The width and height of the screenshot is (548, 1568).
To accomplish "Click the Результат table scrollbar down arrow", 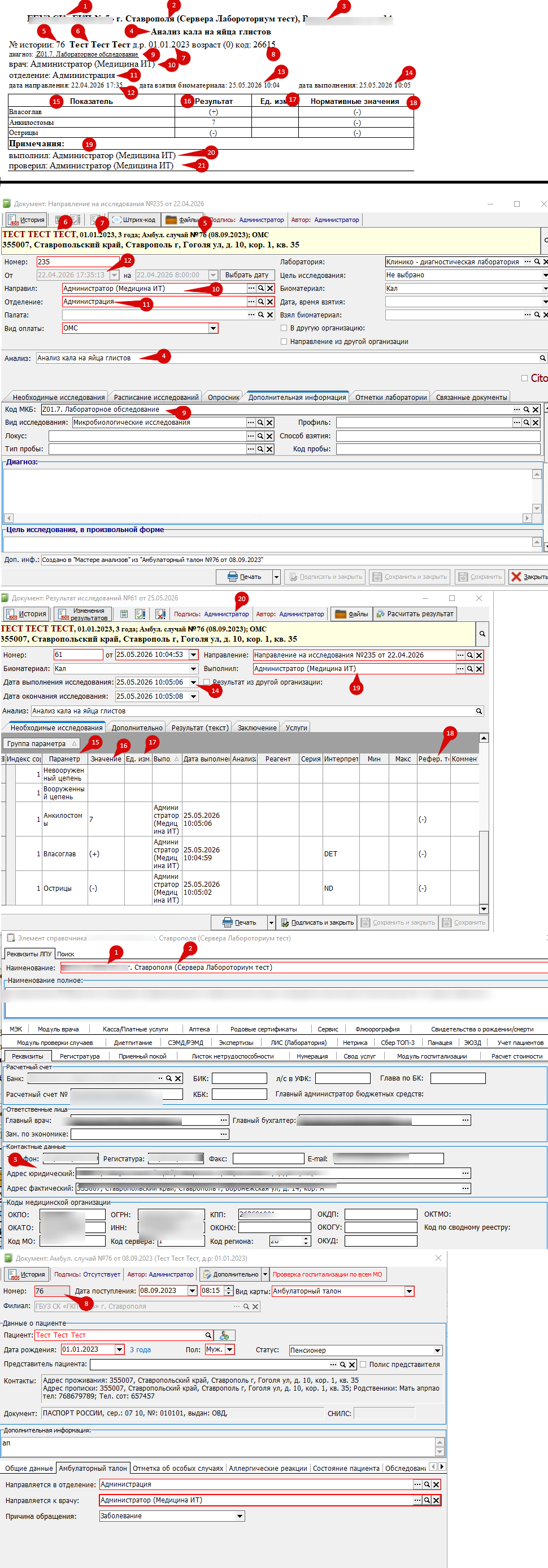I will pyautogui.click(x=484, y=909).
